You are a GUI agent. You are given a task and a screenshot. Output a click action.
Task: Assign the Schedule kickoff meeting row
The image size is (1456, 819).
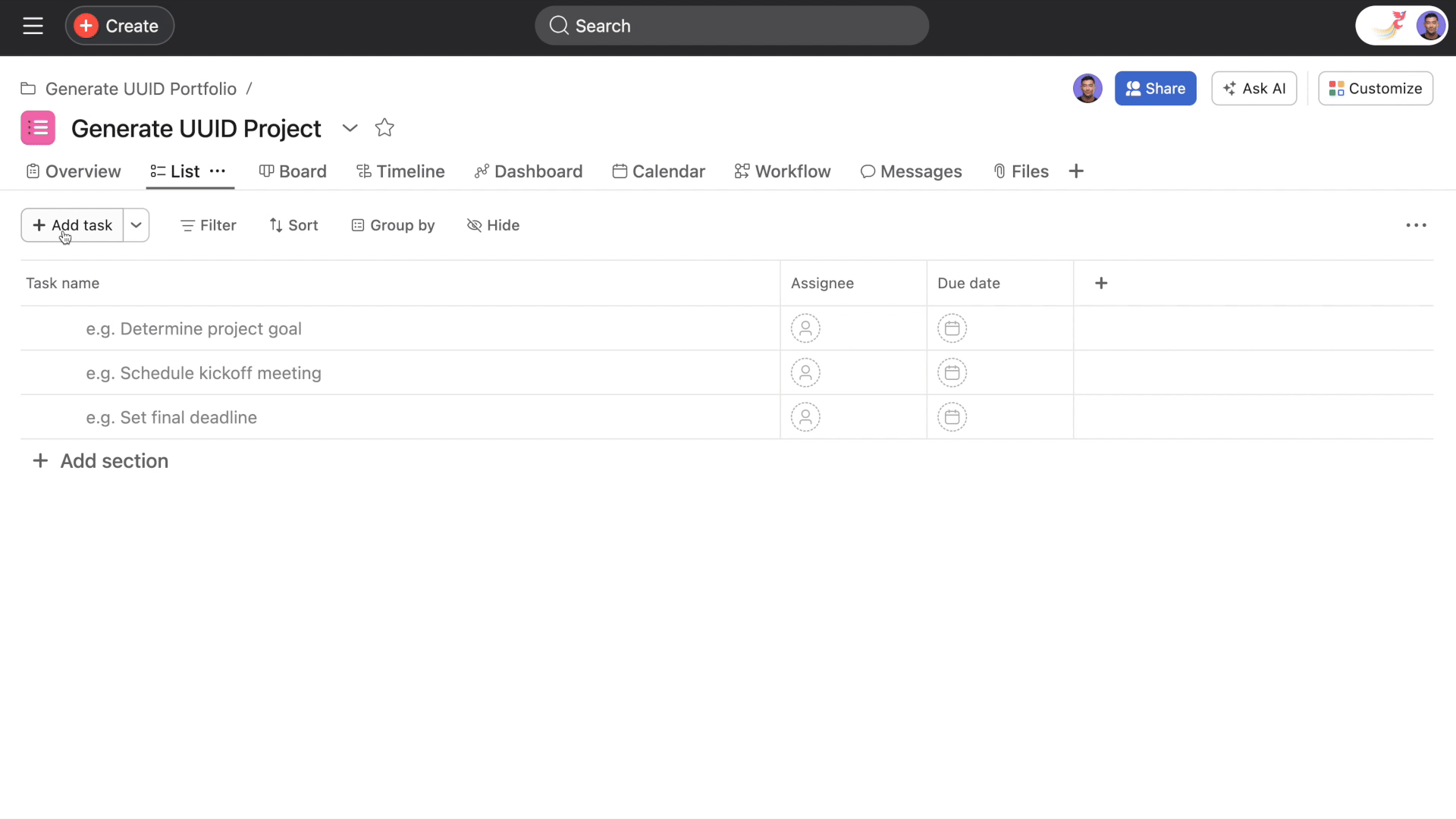click(805, 373)
